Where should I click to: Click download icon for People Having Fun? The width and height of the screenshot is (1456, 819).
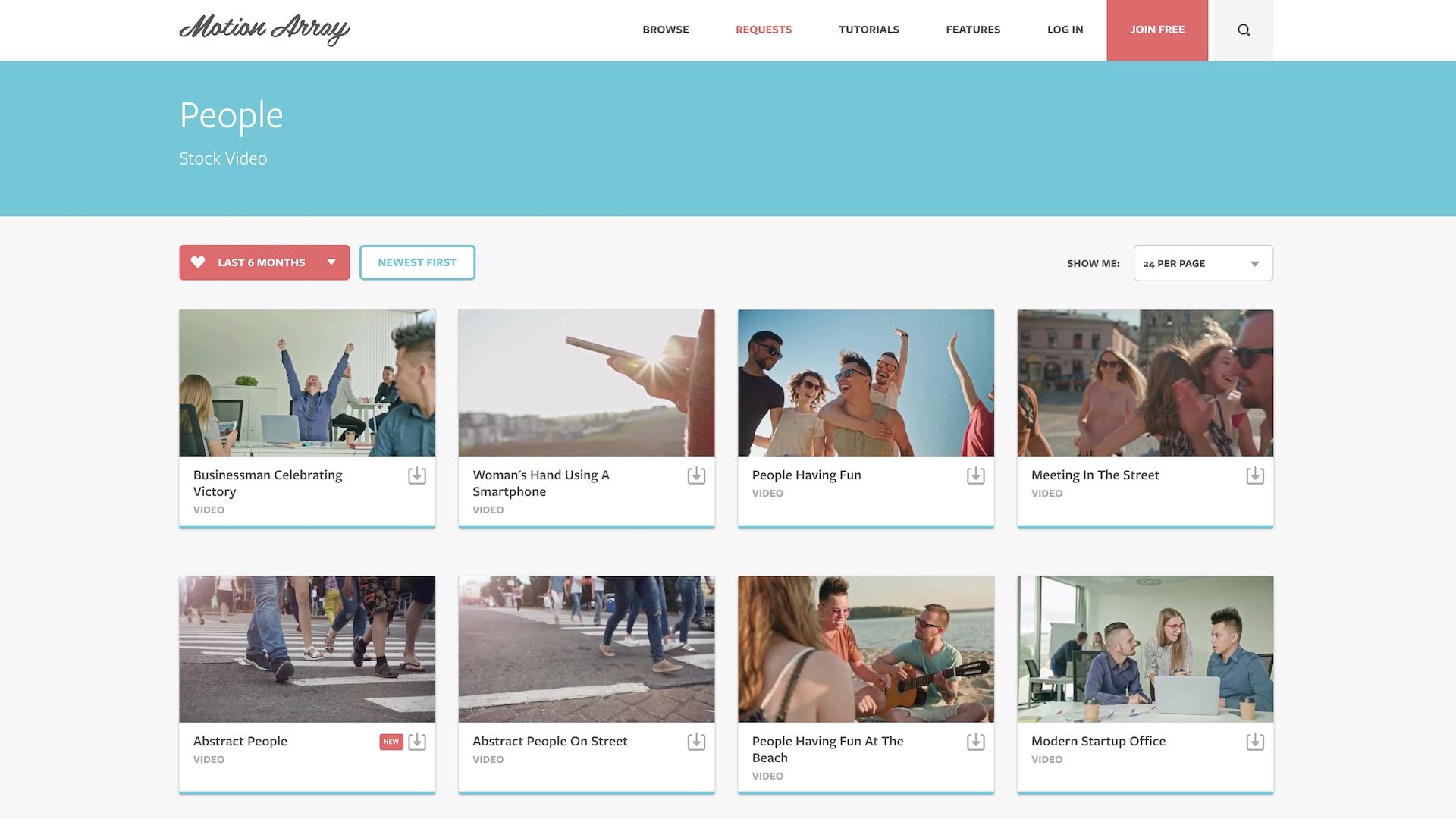tap(976, 475)
